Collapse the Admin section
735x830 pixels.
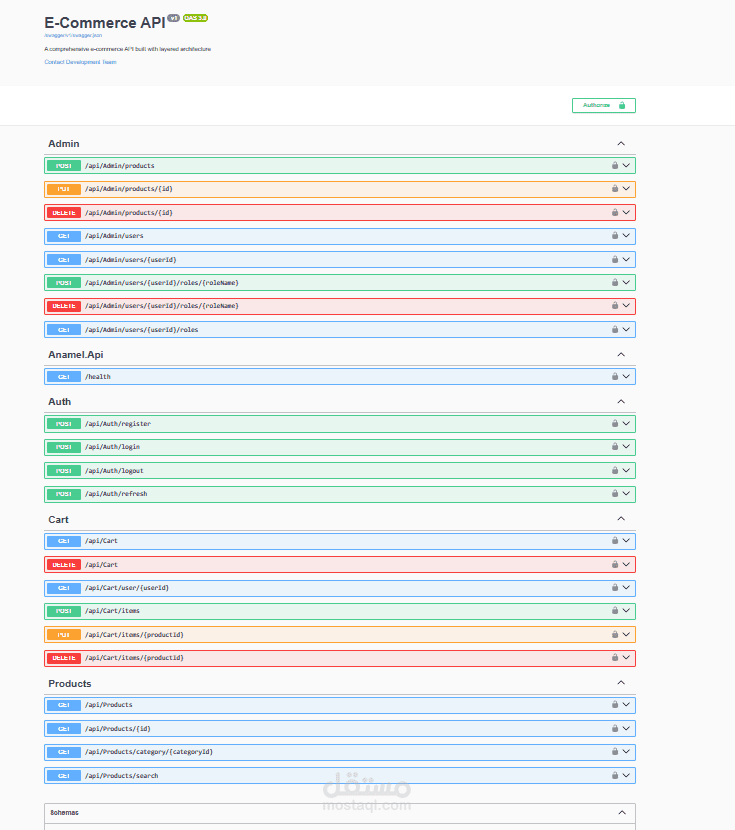point(621,143)
